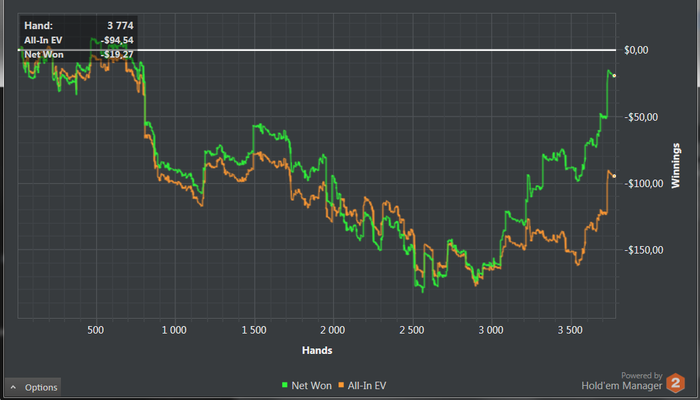Toggle the All-In EV series label
700x400 pixels.
(367, 385)
